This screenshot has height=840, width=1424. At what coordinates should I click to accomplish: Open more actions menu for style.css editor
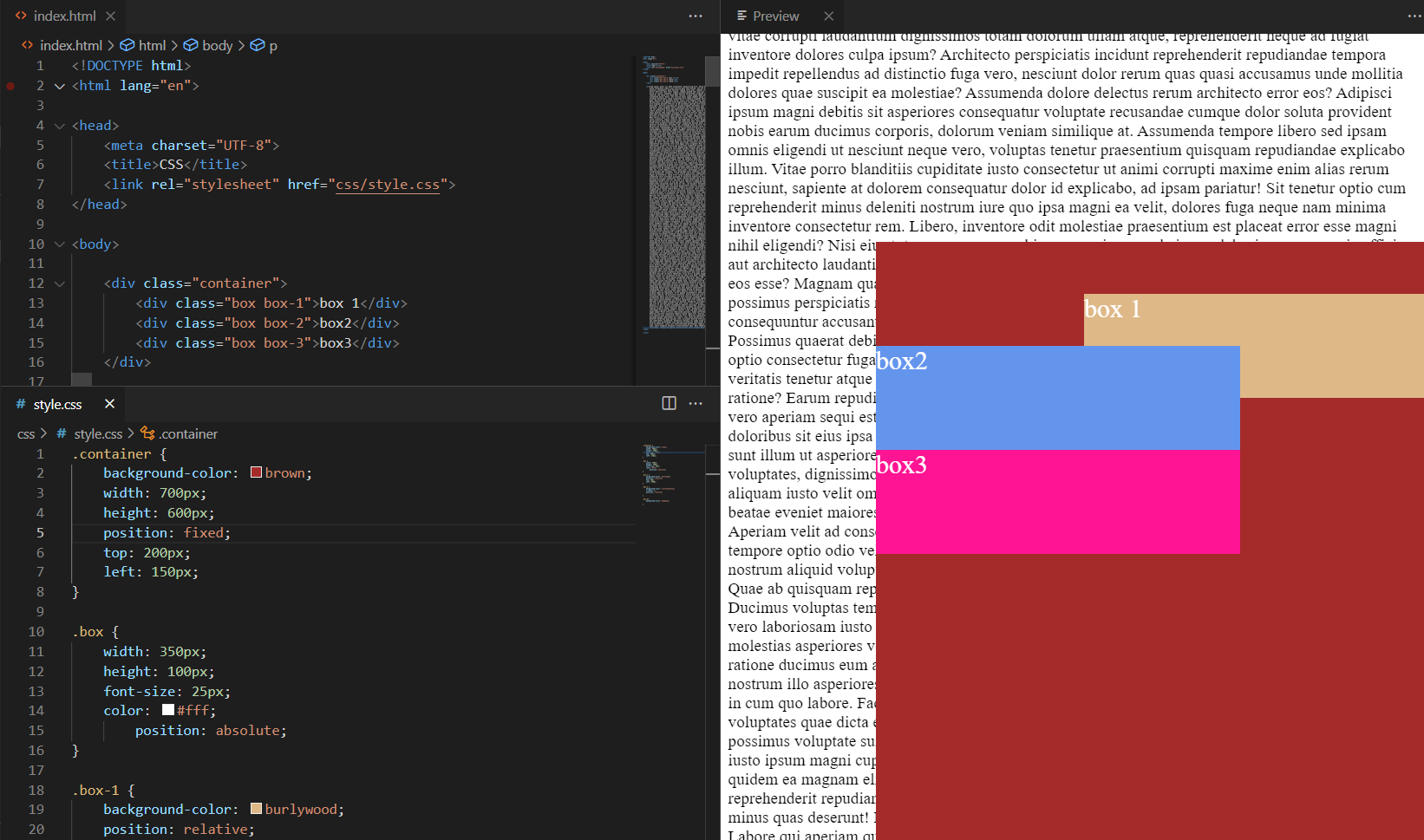coord(695,403)
